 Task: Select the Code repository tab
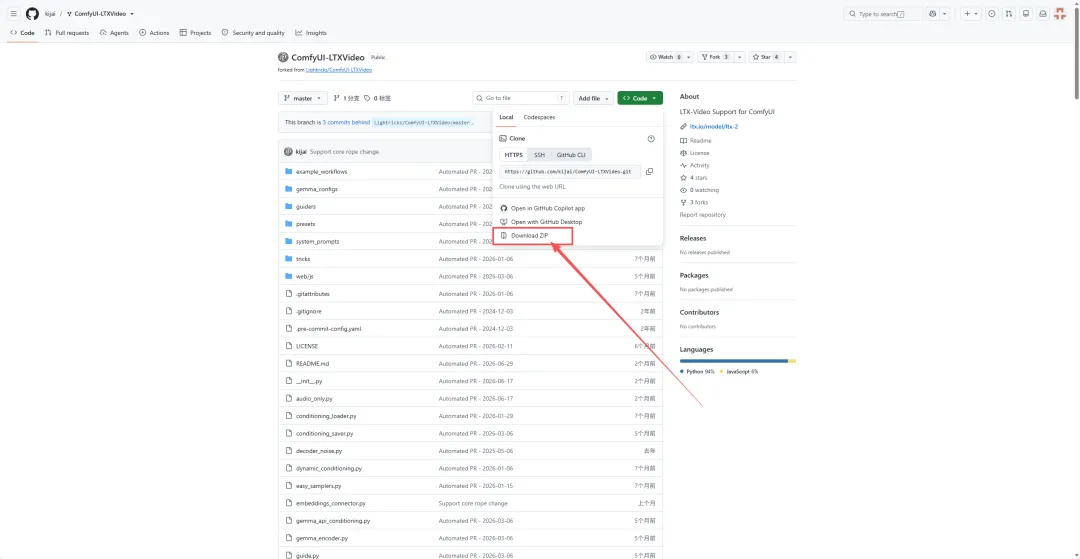tap(23, 32)
